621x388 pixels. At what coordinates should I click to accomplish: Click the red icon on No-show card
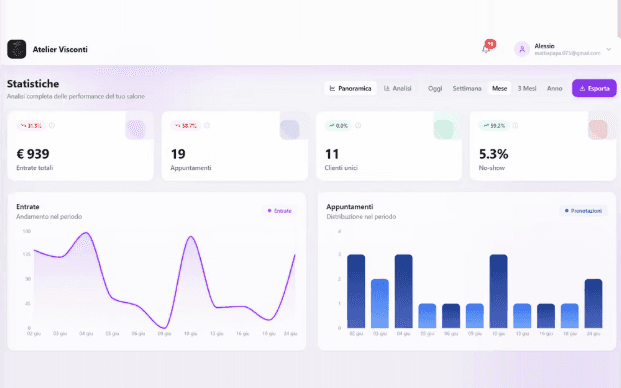pos(598,129)
